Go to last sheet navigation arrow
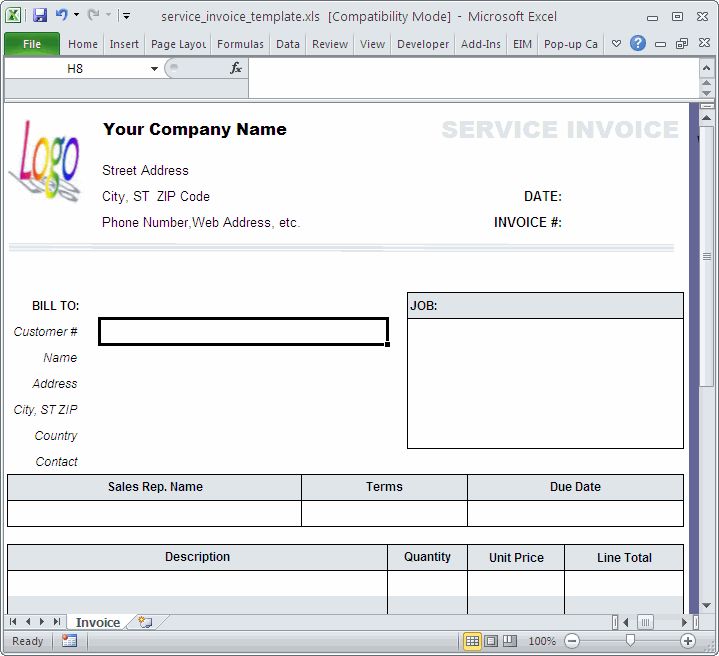 (56, 622)
